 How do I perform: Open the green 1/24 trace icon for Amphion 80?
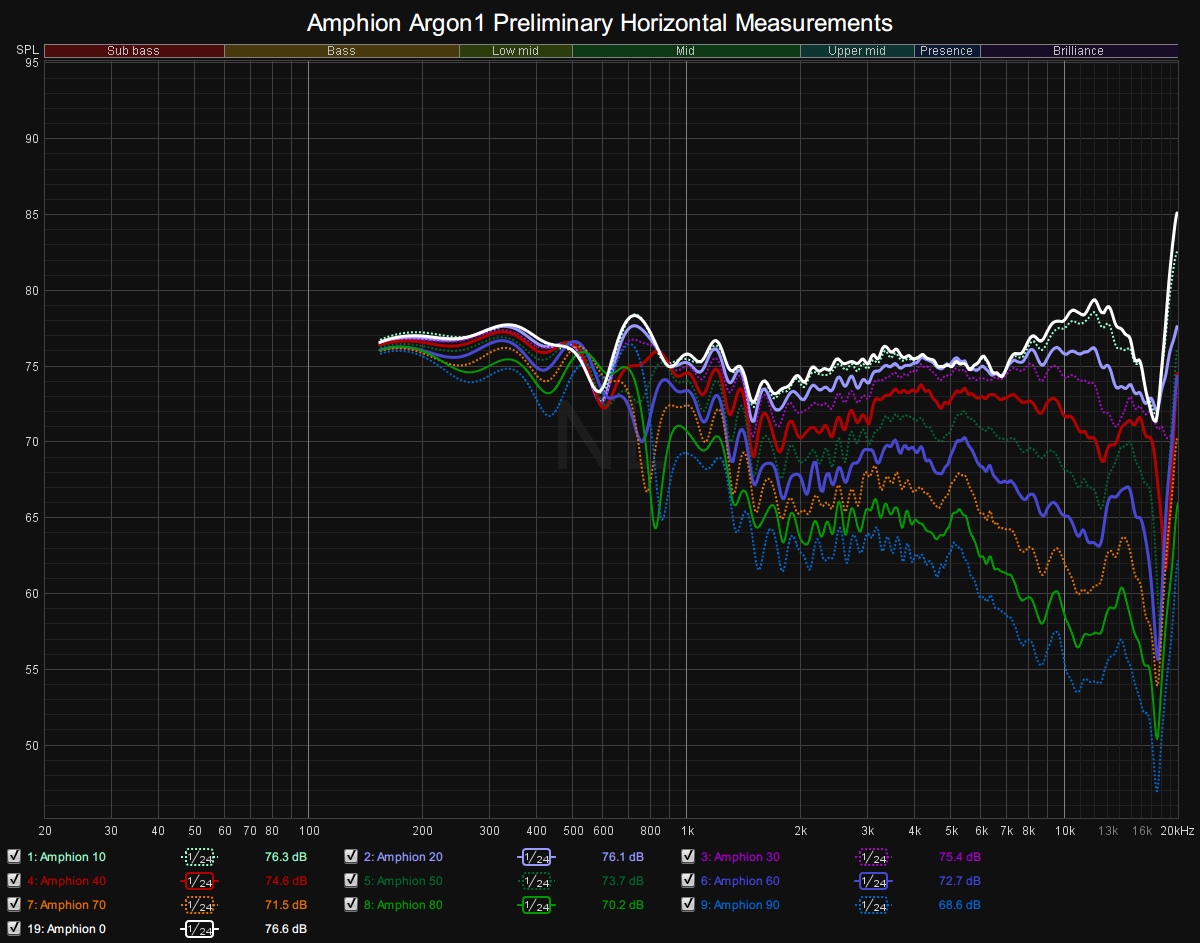(536, 905)
